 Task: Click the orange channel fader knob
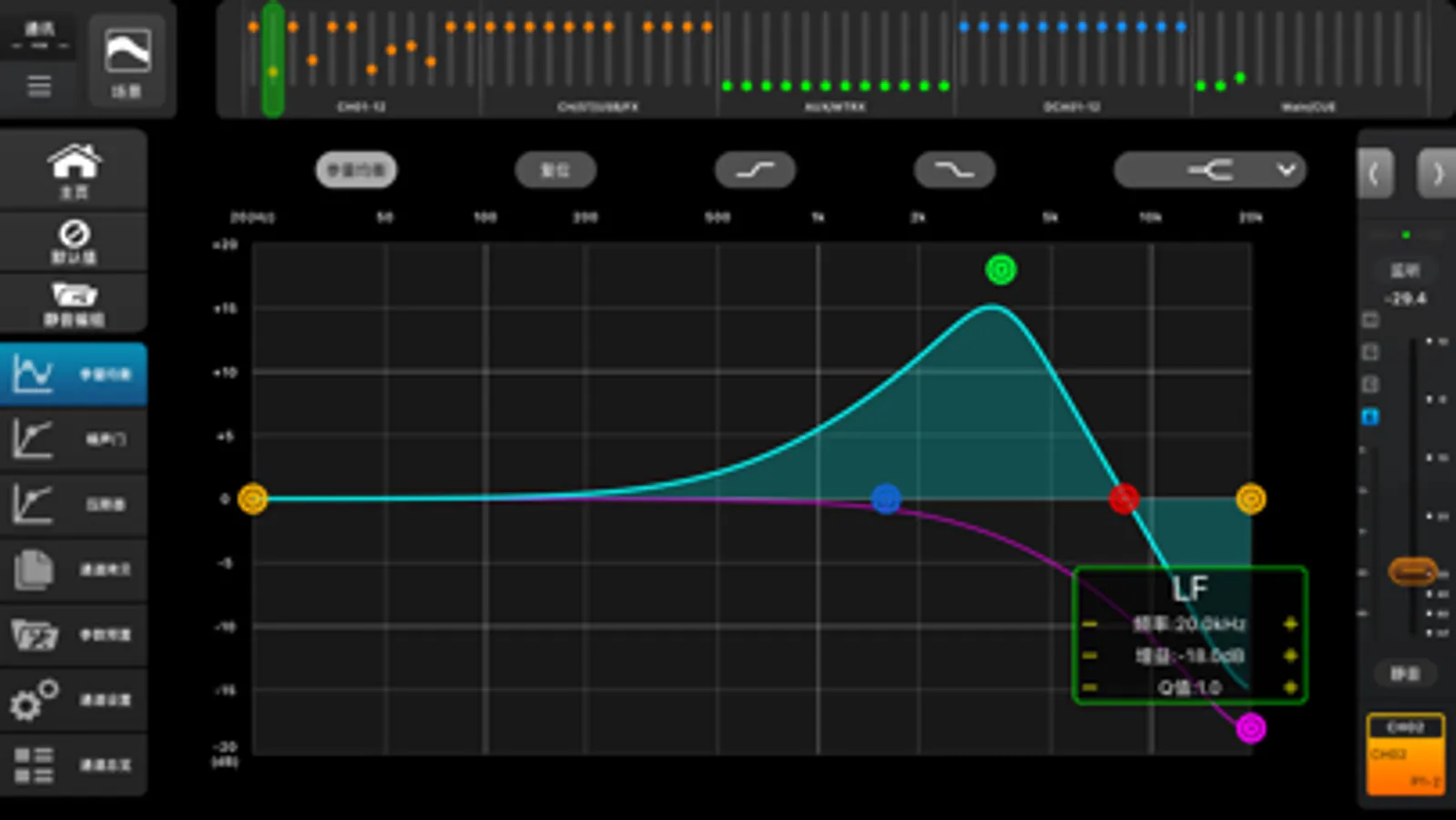(1412, 571)
